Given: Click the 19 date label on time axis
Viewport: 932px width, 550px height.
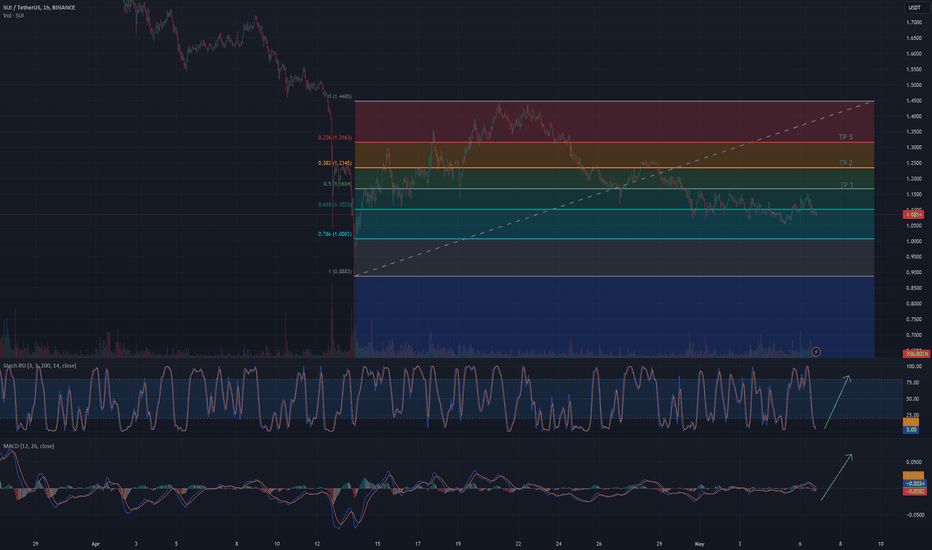Looking at the screenshot, I should 458,543.
